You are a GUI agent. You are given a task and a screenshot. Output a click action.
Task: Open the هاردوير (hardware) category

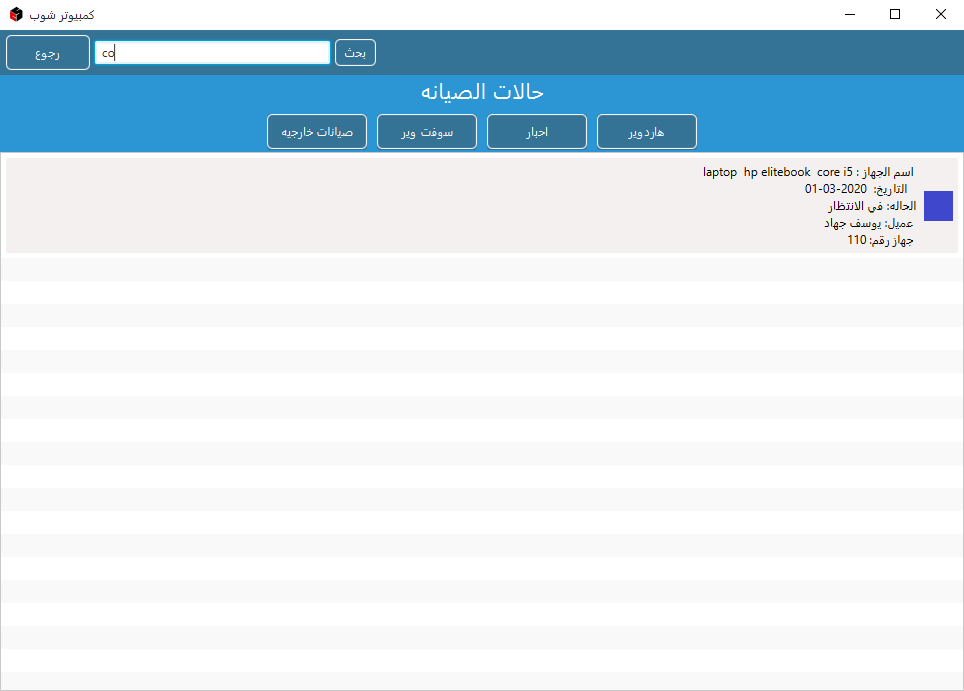pos(646,132)
